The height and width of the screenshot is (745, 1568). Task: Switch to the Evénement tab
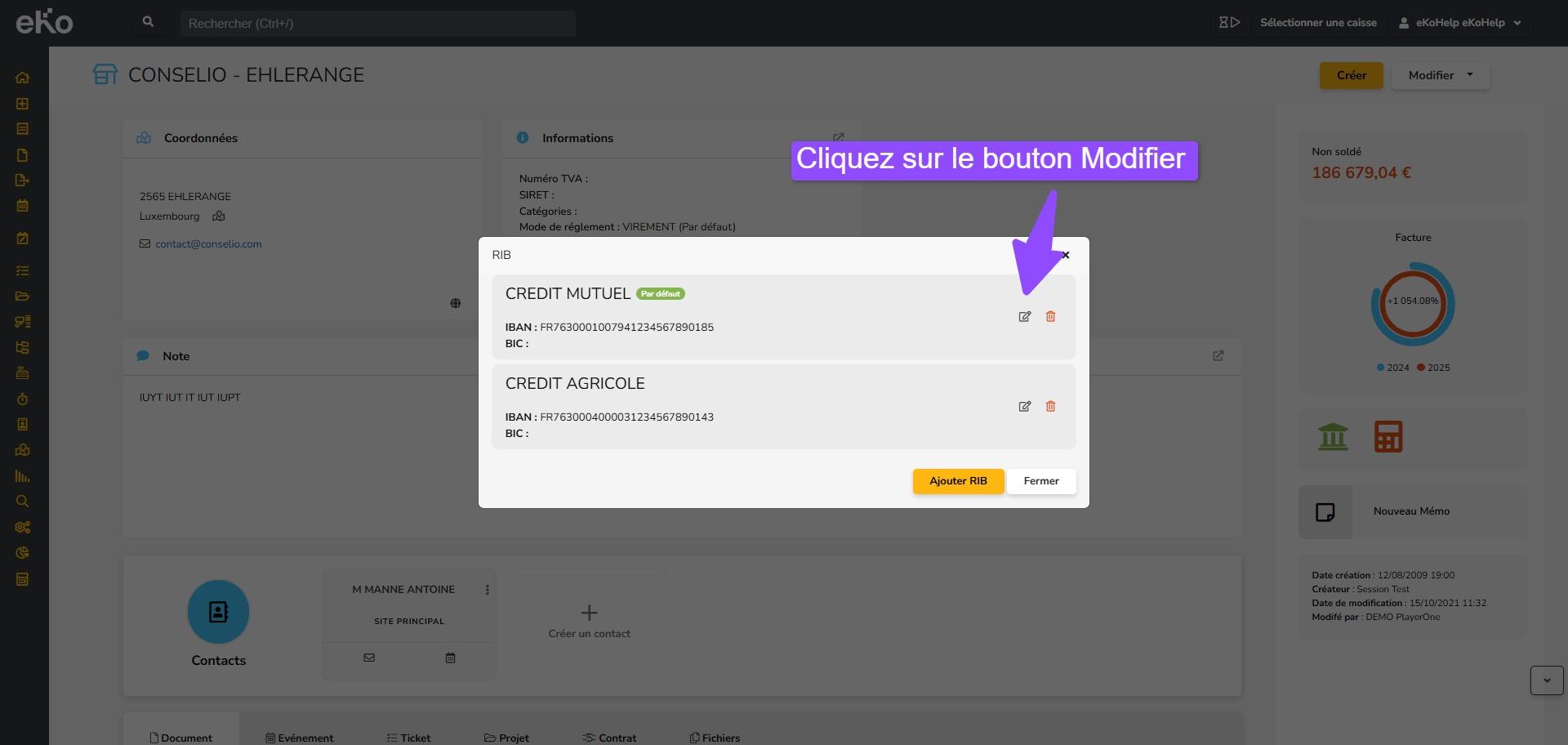click(x=299, y=738)
